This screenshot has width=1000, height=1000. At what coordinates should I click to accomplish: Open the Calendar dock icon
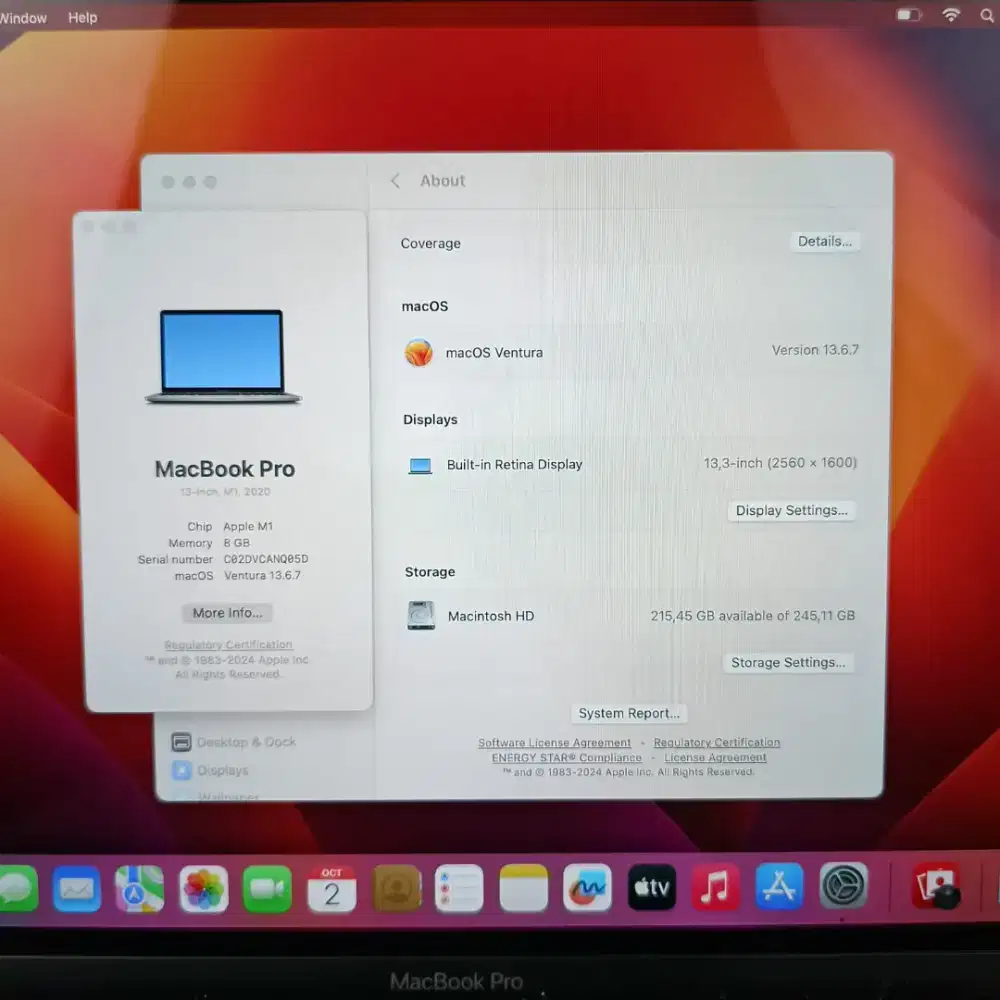pyautogui.click(x=332, y=888)
